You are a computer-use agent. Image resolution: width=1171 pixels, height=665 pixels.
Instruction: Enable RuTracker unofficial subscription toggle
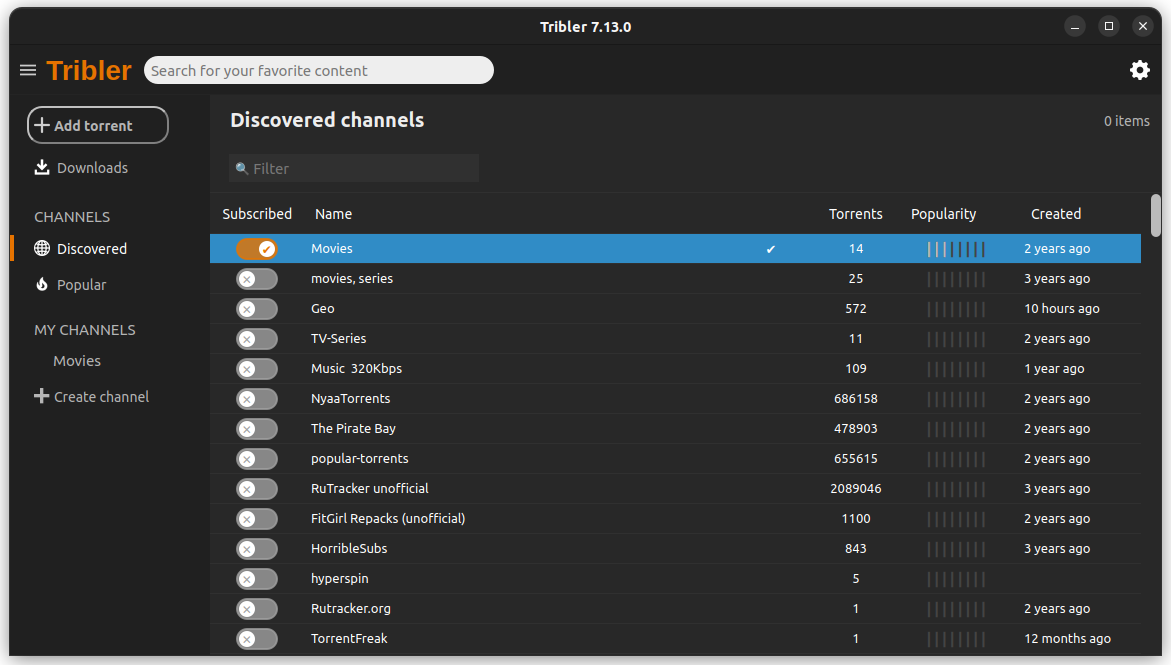point(257,489)
